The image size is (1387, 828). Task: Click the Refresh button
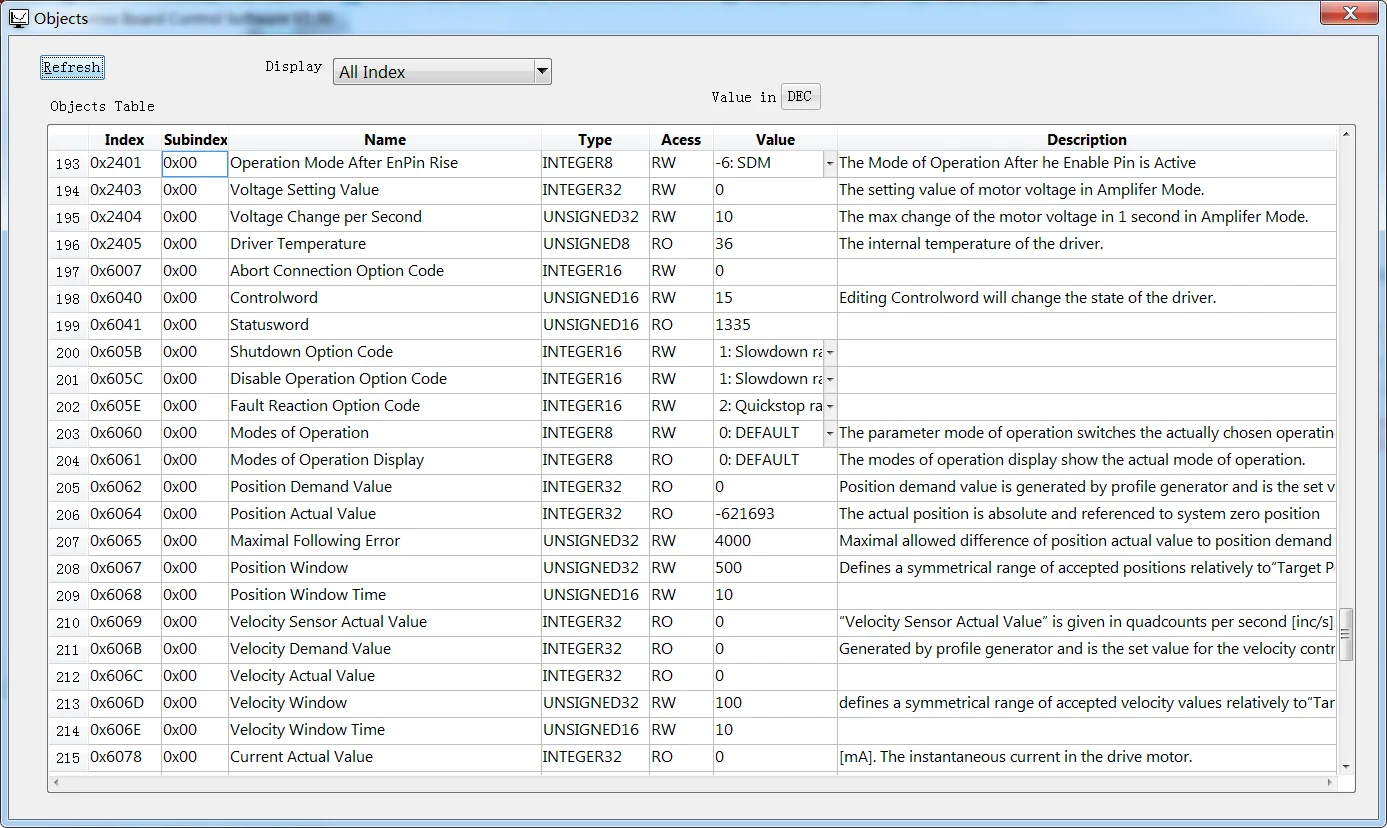pos(72,67)
